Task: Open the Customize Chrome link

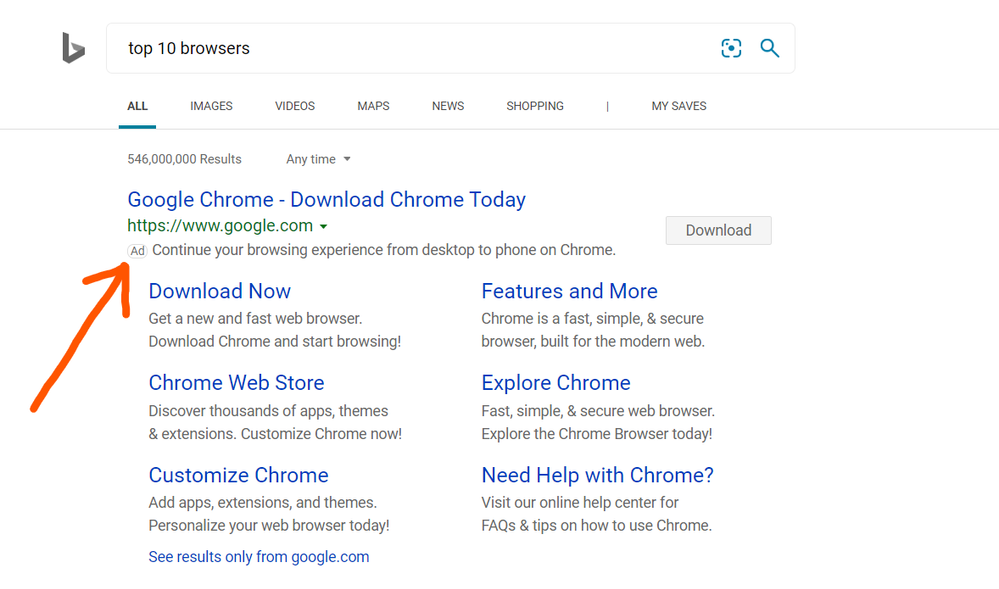Action: pos(238,475)
